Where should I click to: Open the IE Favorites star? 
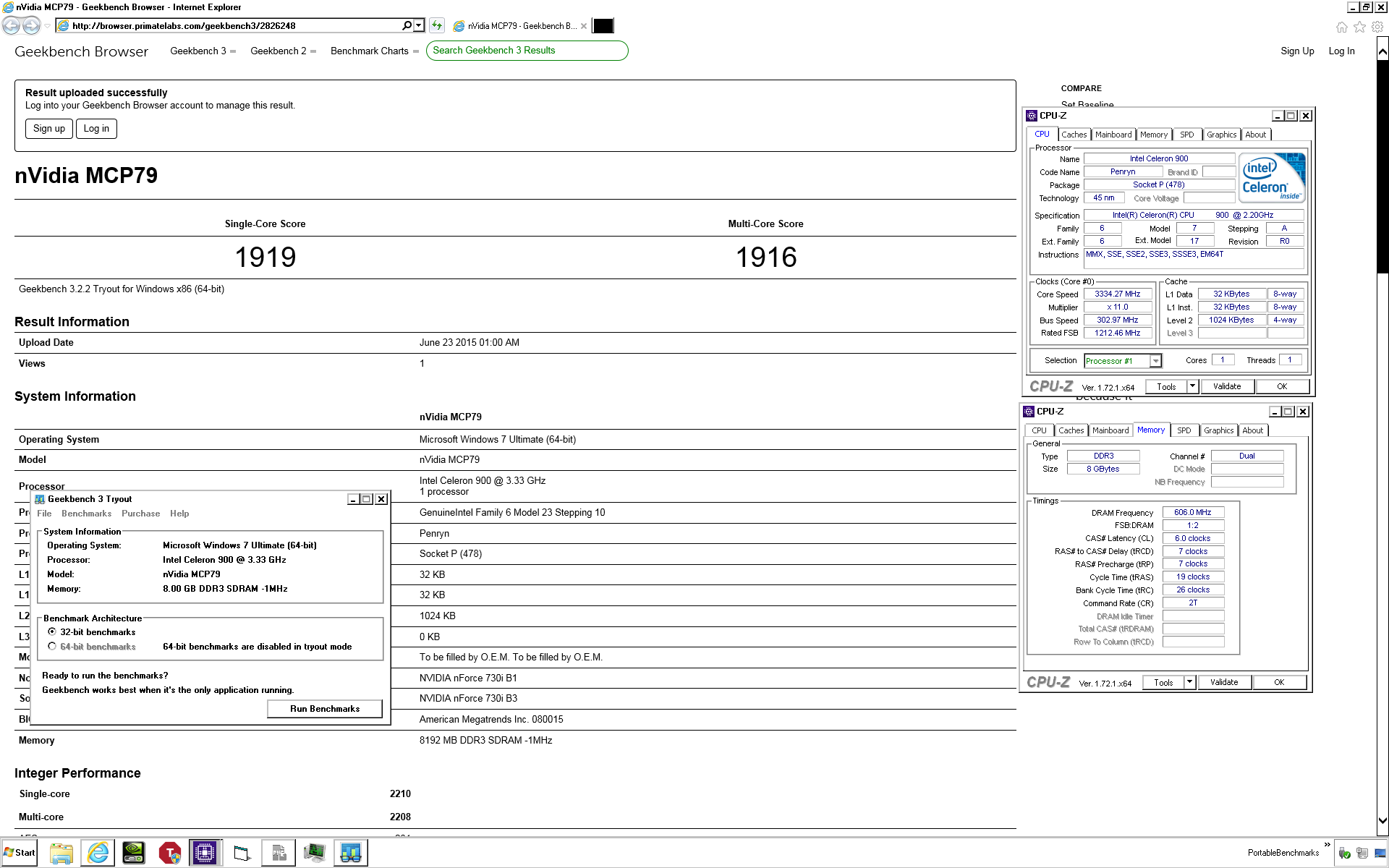tap(1359, 27)
